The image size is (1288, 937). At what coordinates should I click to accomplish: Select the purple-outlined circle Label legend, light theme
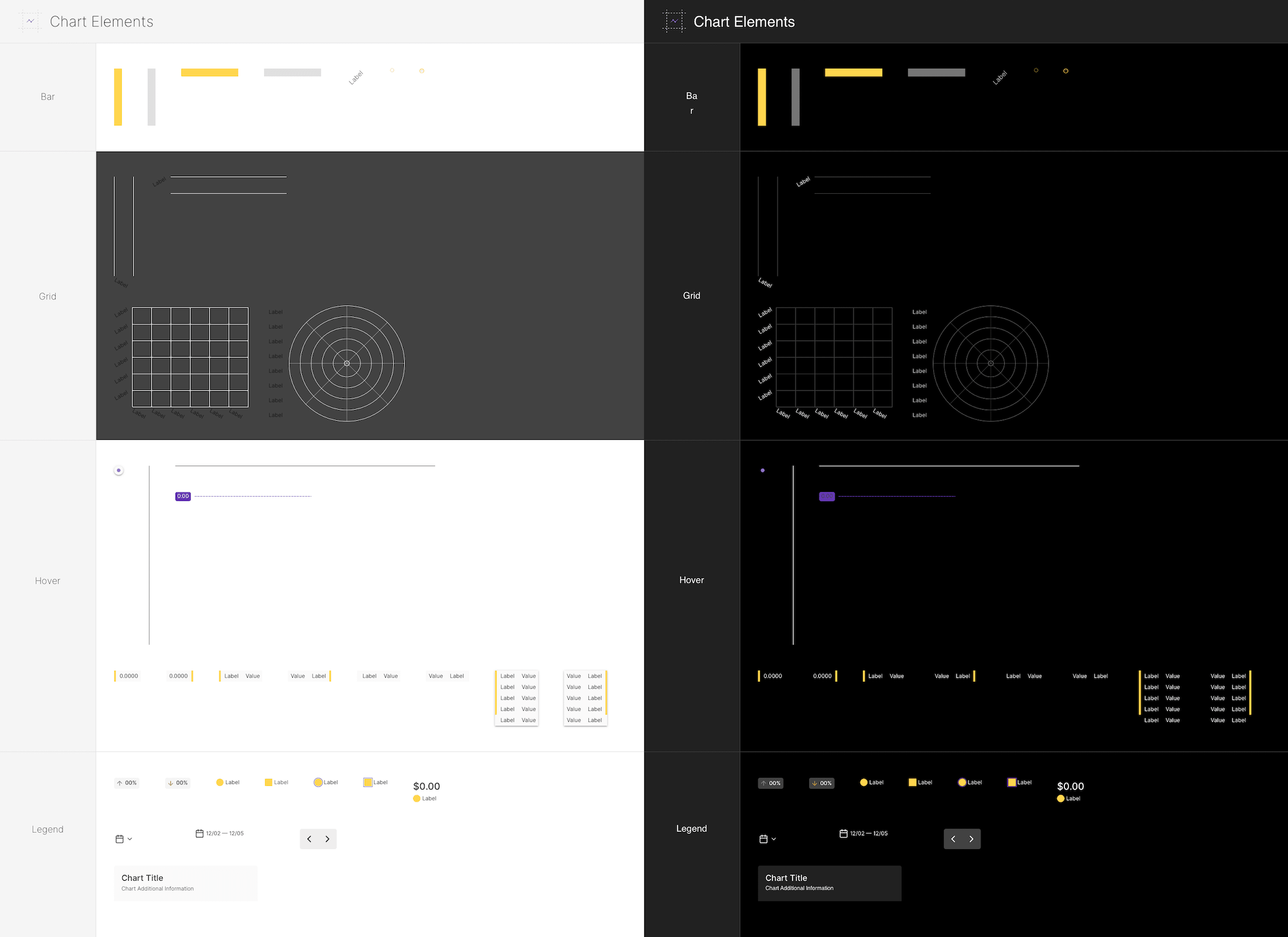(x=326, y=782)
